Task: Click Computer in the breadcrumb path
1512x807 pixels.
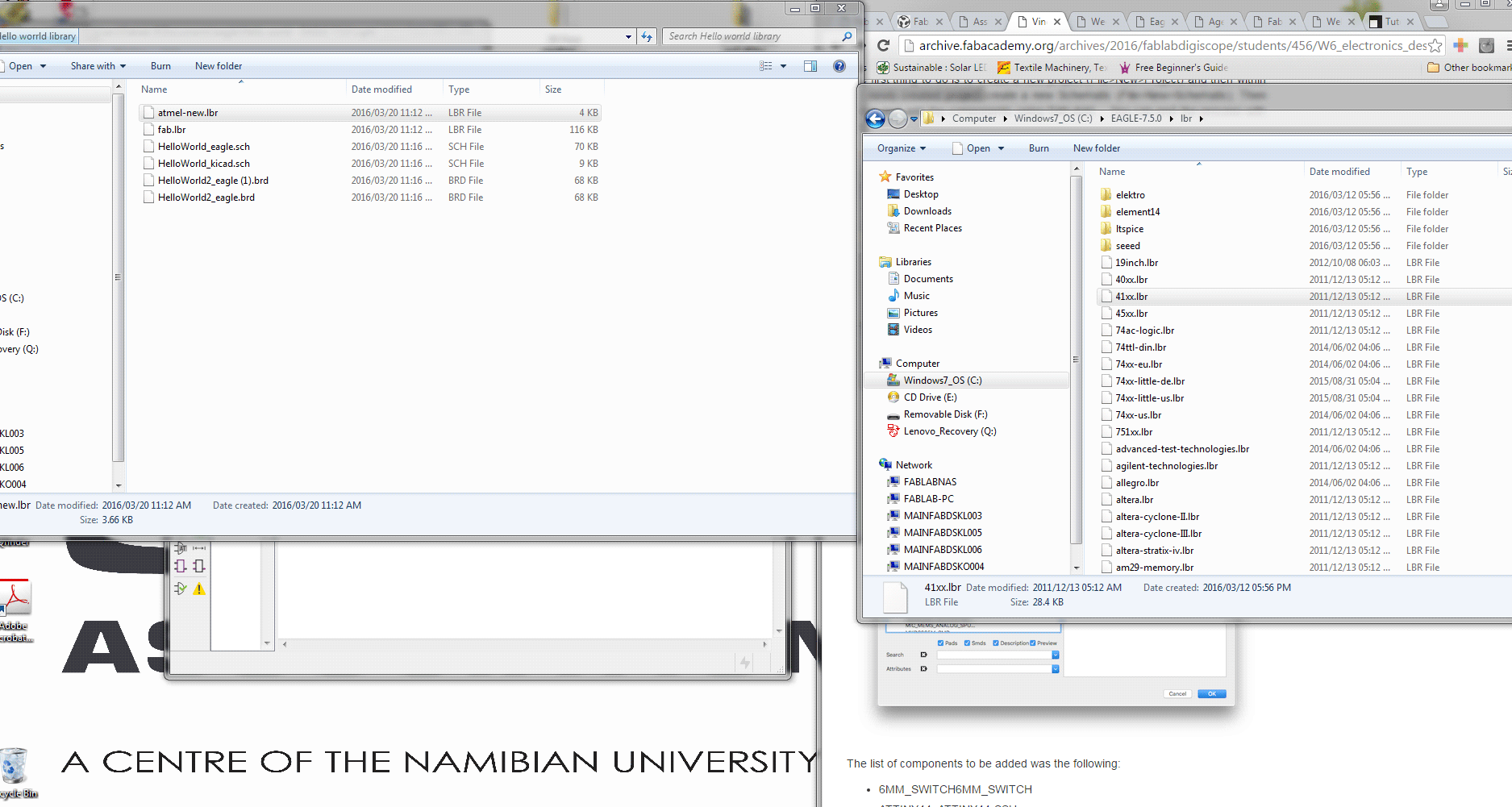Action: 974,119
